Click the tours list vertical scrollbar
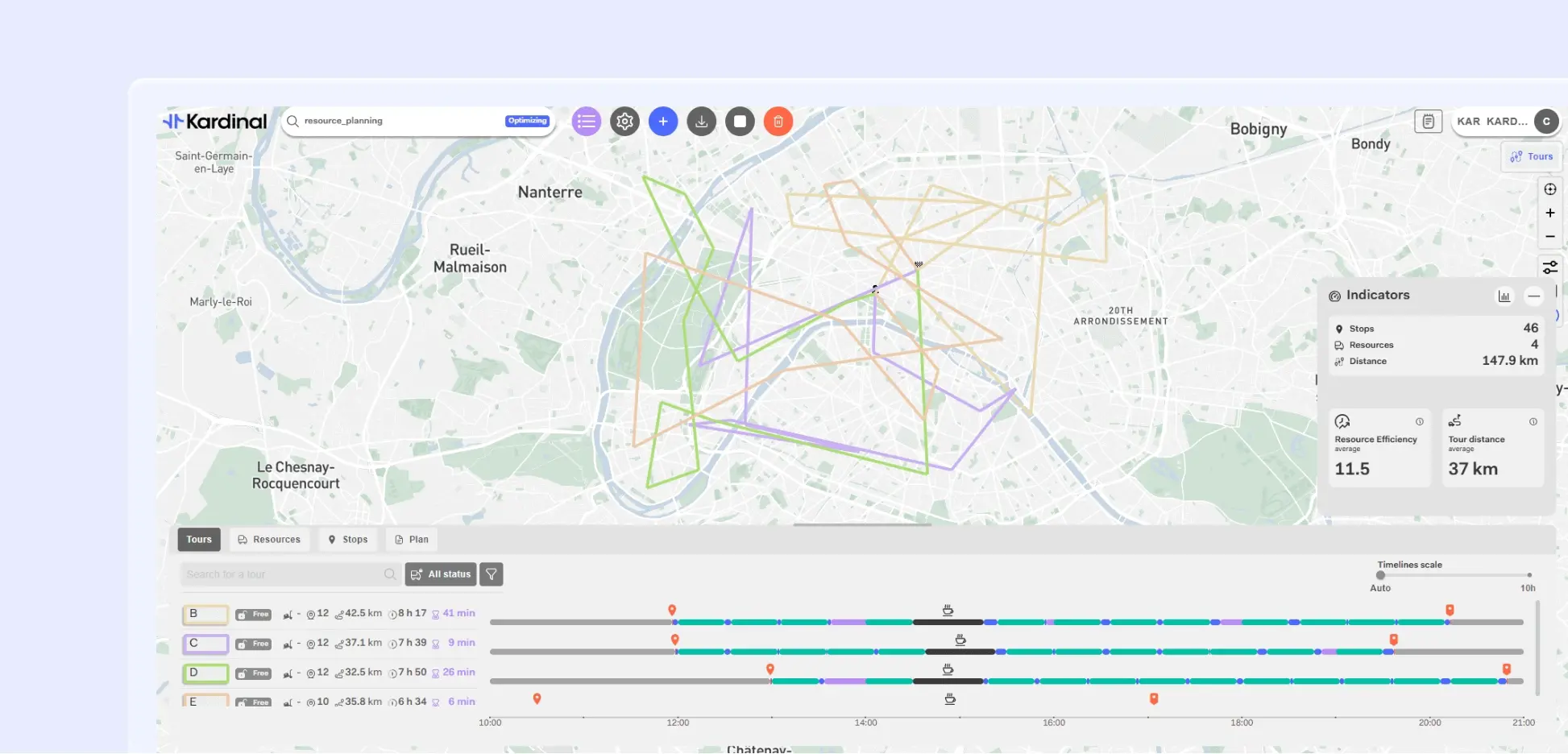The height and width of the screenshot is (754, 1568). [x=1537, y=647]
